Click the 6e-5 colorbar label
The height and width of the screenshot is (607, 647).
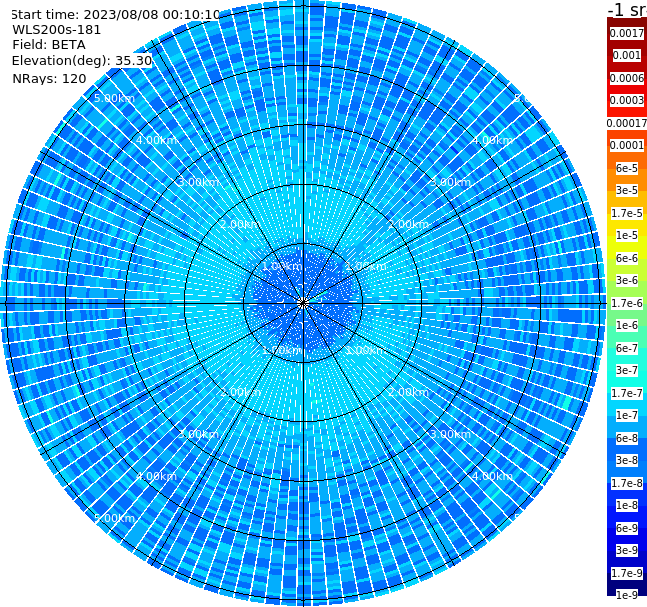click(x=626, y=168)
